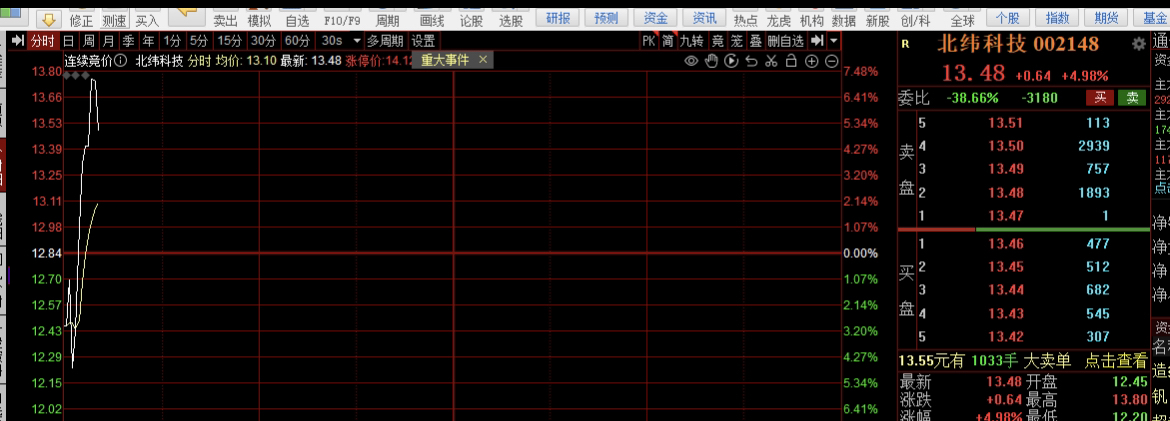Click the 预测 forecast button
1170x421 pixels.
click(x=607, y=18)
